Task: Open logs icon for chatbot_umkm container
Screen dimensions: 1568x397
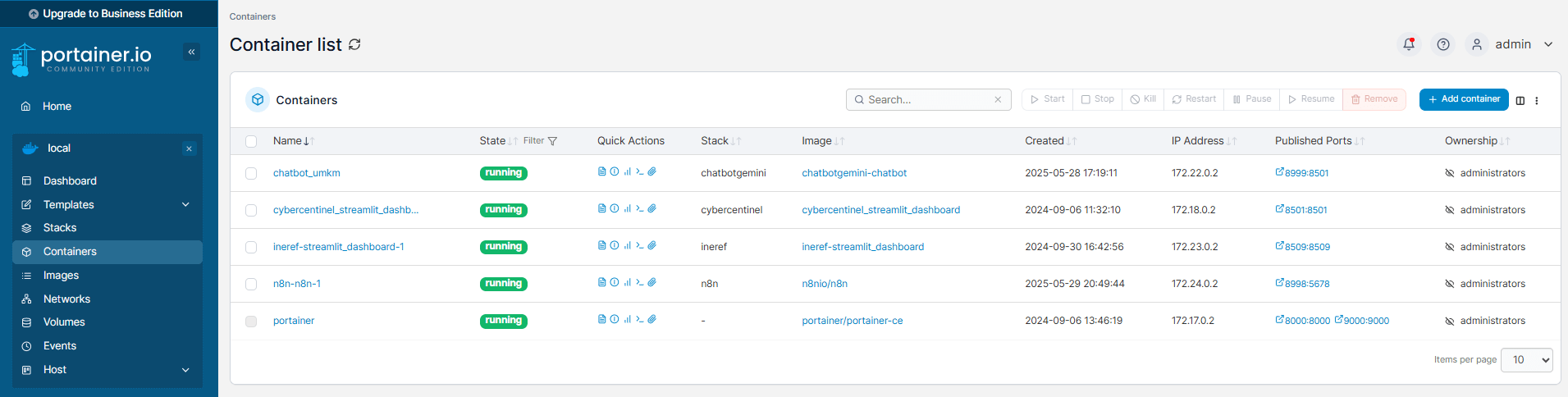Action: coord(602,171)
